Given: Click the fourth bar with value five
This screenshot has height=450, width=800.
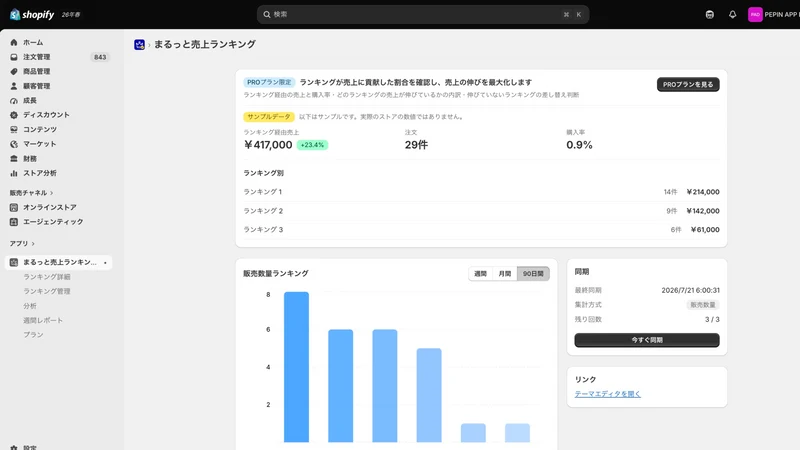Looking at the screenshot, I should click(429, 395).
